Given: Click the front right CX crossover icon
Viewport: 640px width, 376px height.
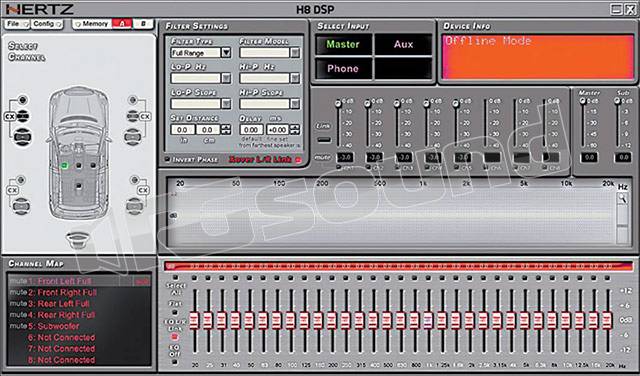Looking at the screenshot, I should [145, 117].
